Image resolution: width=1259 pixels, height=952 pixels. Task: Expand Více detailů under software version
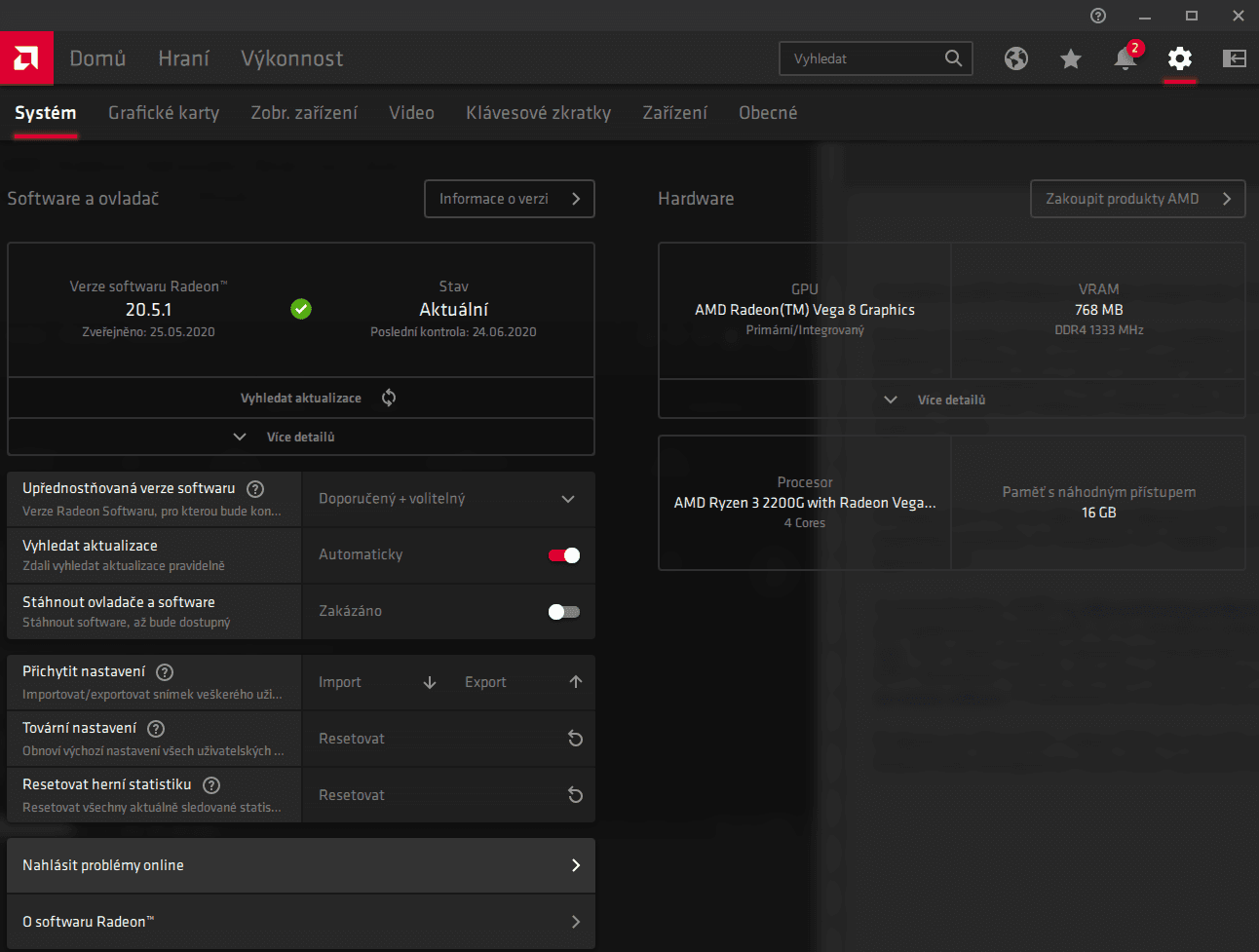[x=301, y=438]
